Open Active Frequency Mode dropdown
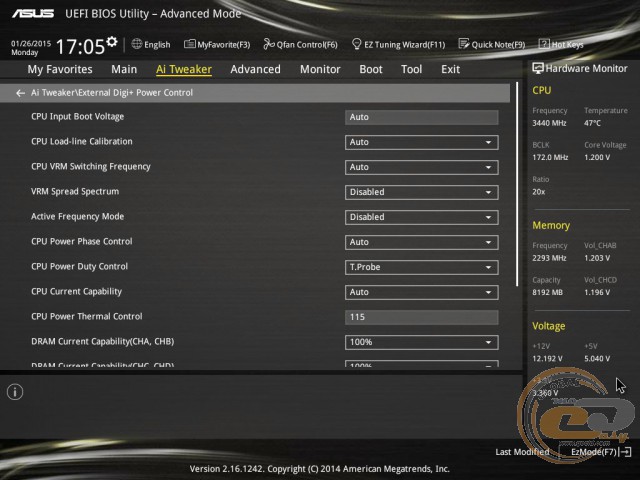This screenshot has width=640, height=480. (422, 217)
